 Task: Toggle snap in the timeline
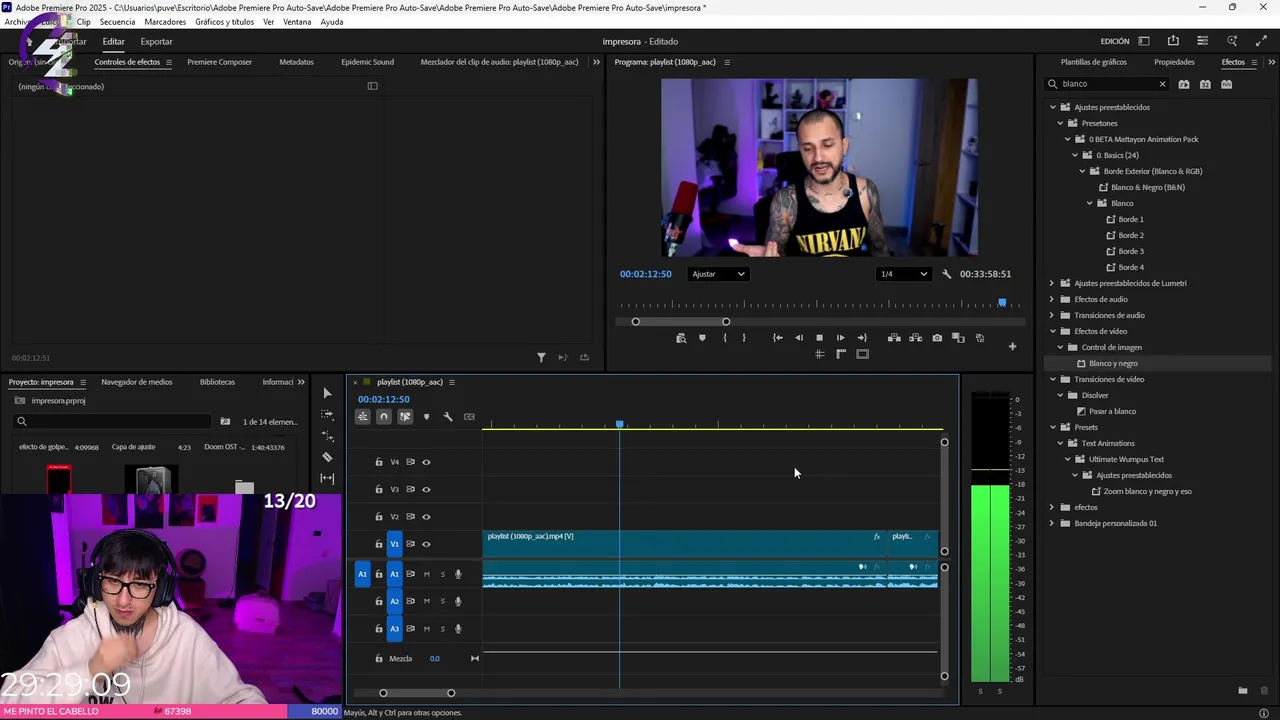384,417
